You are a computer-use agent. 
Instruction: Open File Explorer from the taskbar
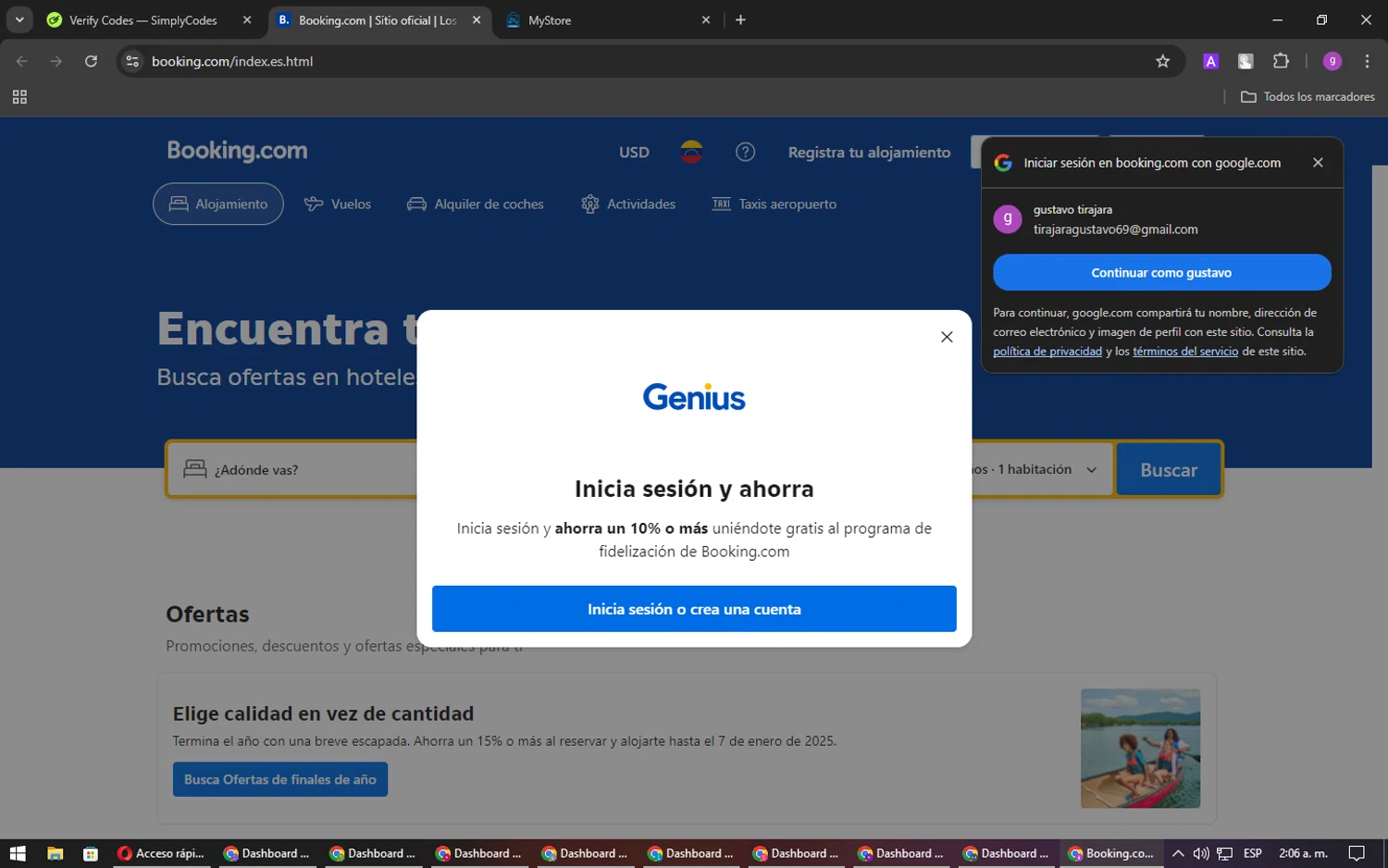56,853
